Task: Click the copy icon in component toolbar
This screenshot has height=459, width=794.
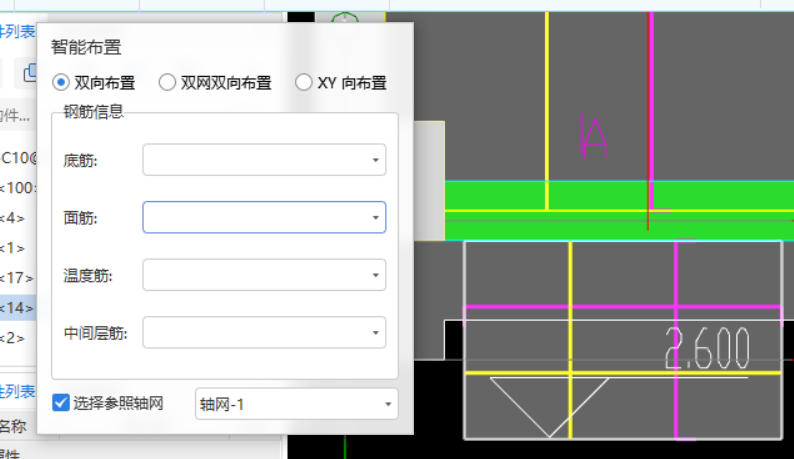Action: [29, 73]
